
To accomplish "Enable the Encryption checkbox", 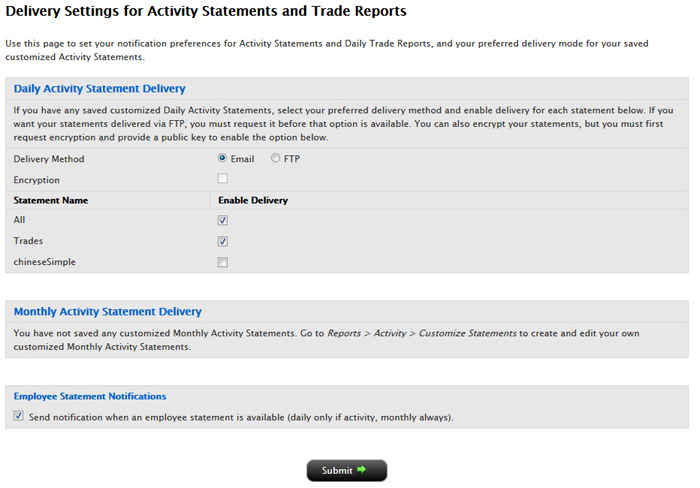I will tap(222, 179).
